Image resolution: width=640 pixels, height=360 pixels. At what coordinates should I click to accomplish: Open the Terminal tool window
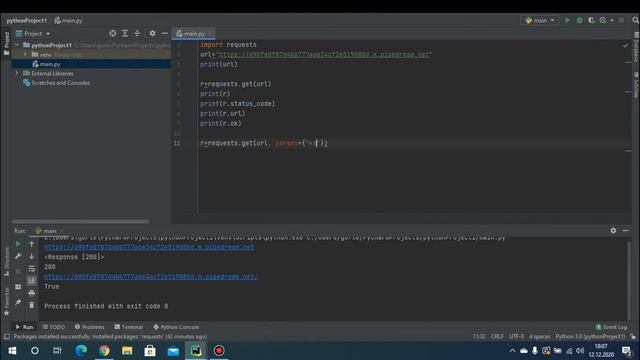(129, 327)
